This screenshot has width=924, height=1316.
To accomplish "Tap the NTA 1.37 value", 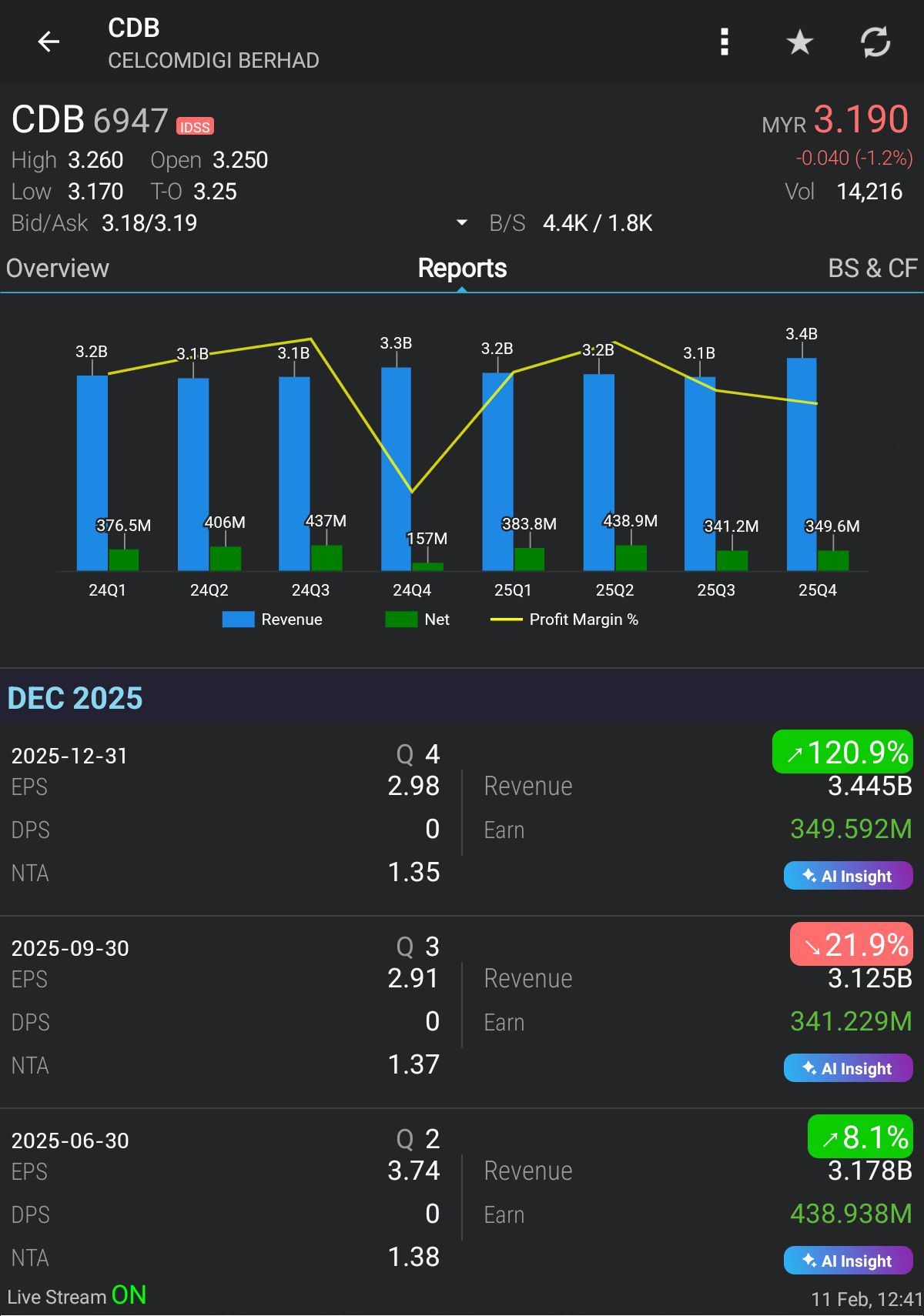I will click(413, 1064).
